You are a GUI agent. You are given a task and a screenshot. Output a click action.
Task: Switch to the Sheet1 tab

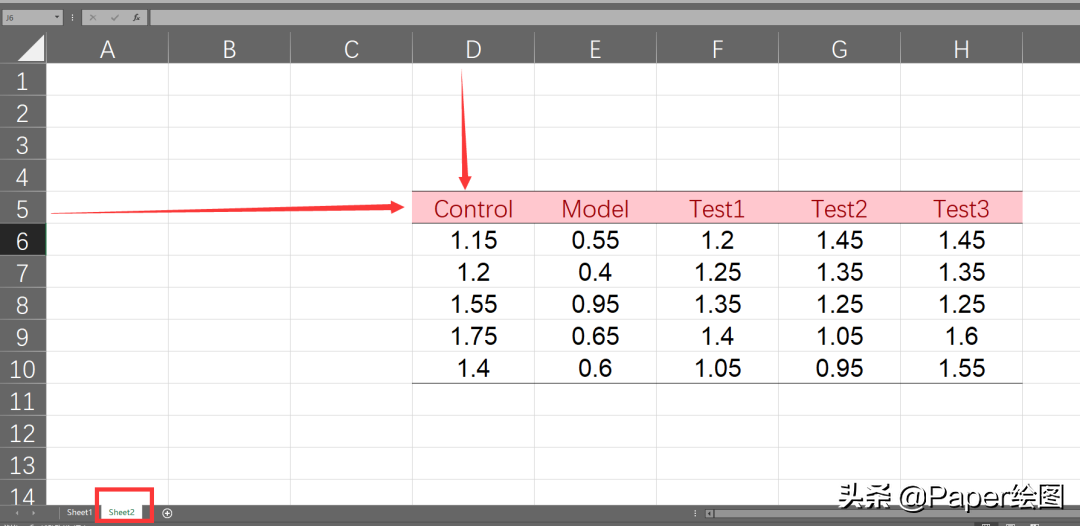(78, 513)
